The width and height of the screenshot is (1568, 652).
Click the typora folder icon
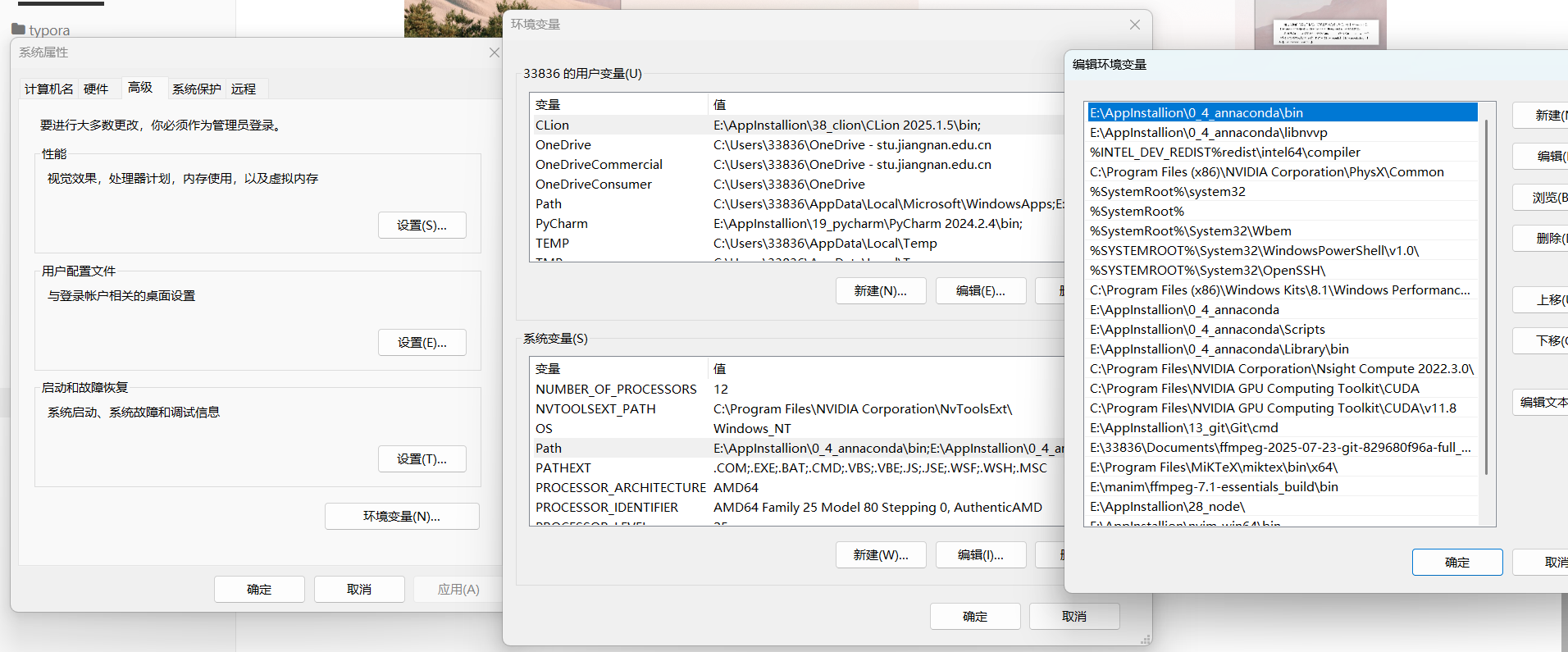click(x=18, y=30)
